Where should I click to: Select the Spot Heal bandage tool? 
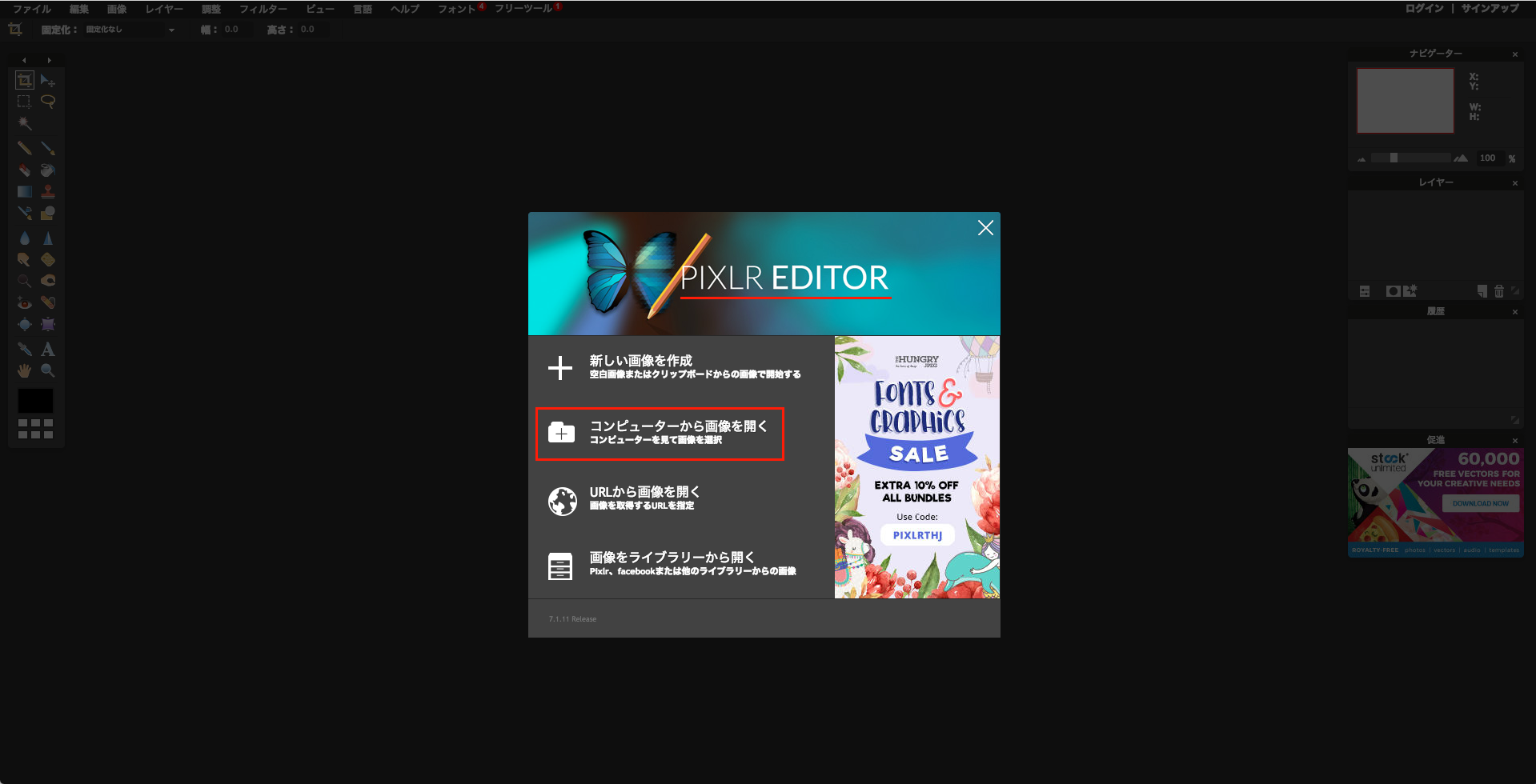tap(48, 302)
